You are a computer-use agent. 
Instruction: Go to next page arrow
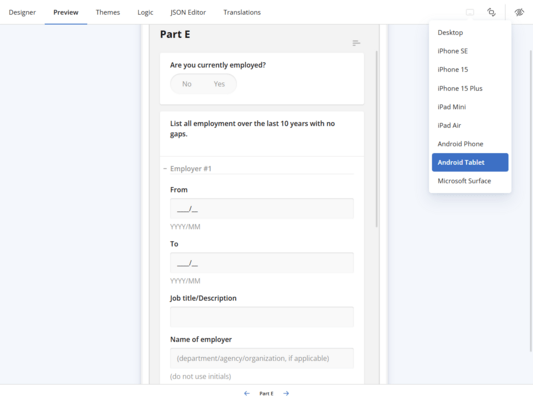pos(286,393)
